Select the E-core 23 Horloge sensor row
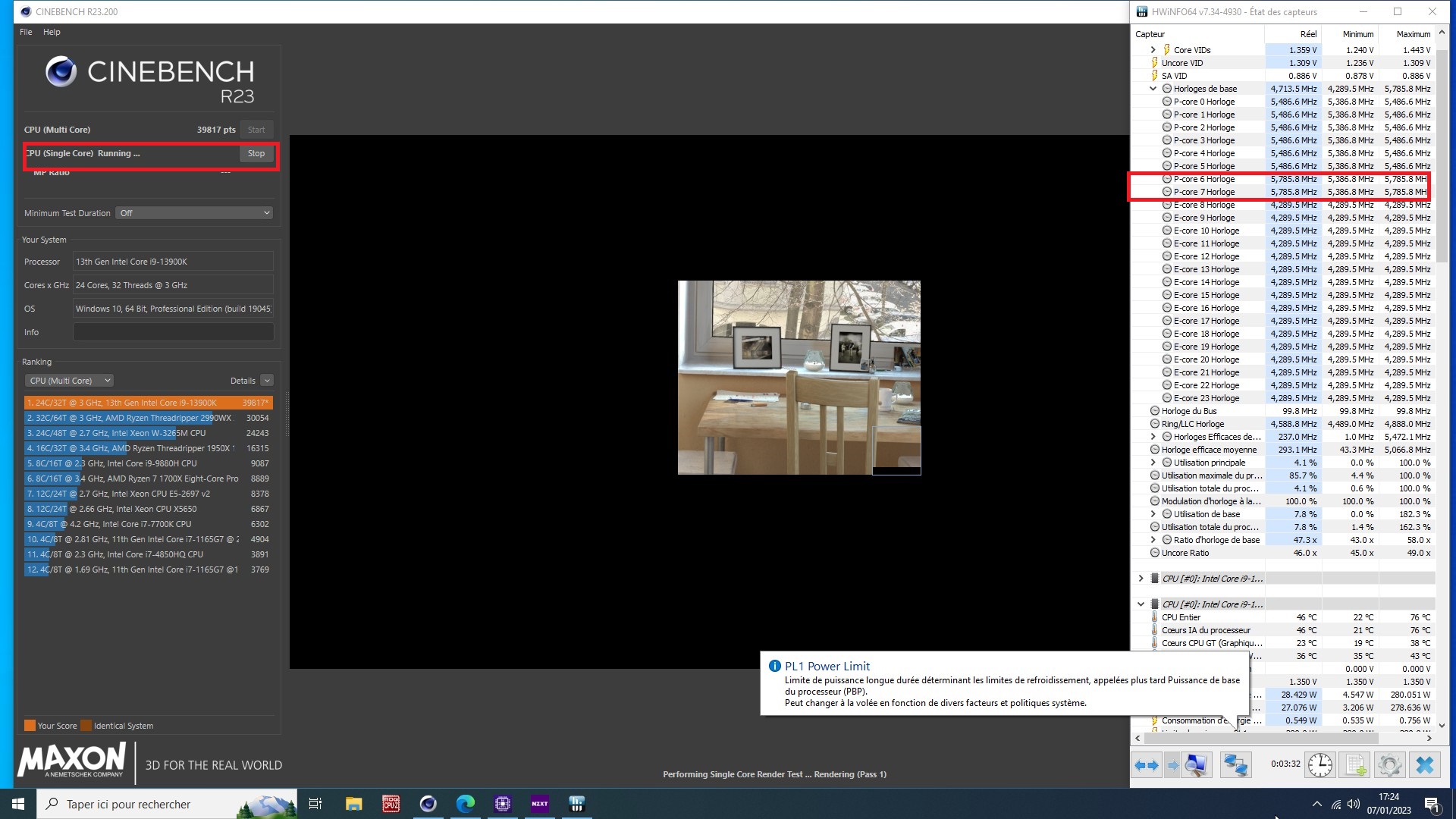Screen dimensions: 1456x819 (1283, 398)
